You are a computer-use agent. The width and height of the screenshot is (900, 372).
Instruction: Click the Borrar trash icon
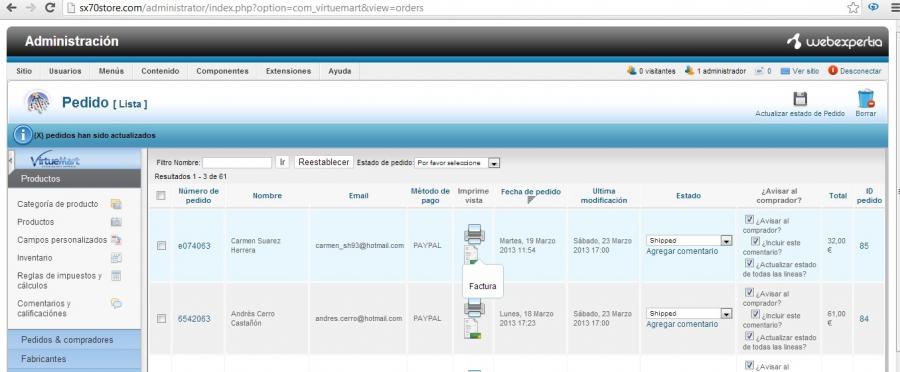[866, 99]
